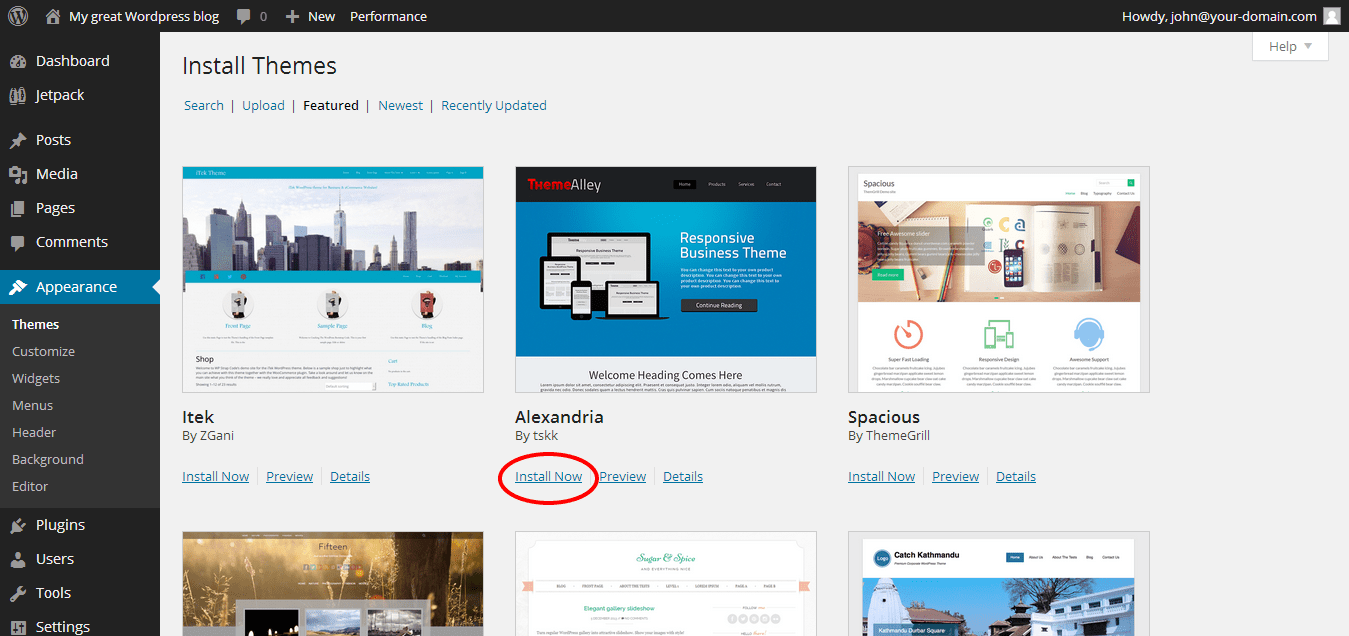Open the Editor submenu item
Screen dimensions: 1349x636
[x=30, y=486]
